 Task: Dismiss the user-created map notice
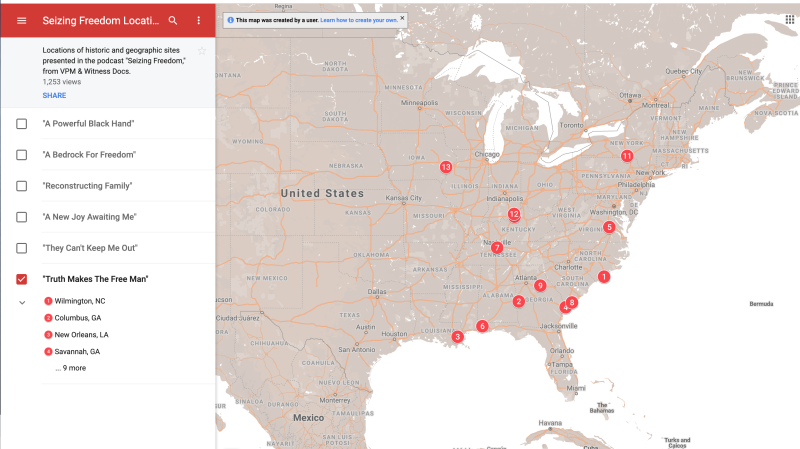[x=402, y=18]
